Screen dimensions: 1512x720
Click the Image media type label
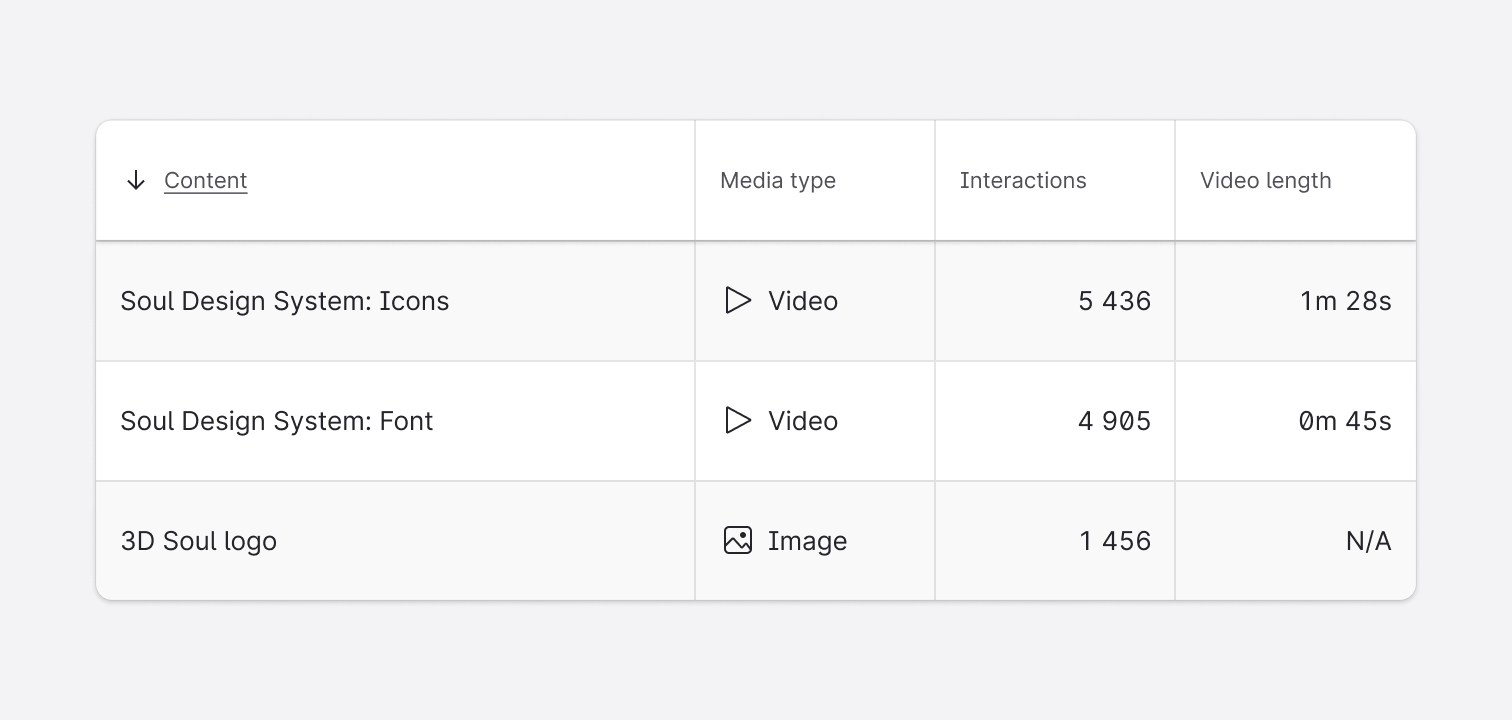click(807, 541)
